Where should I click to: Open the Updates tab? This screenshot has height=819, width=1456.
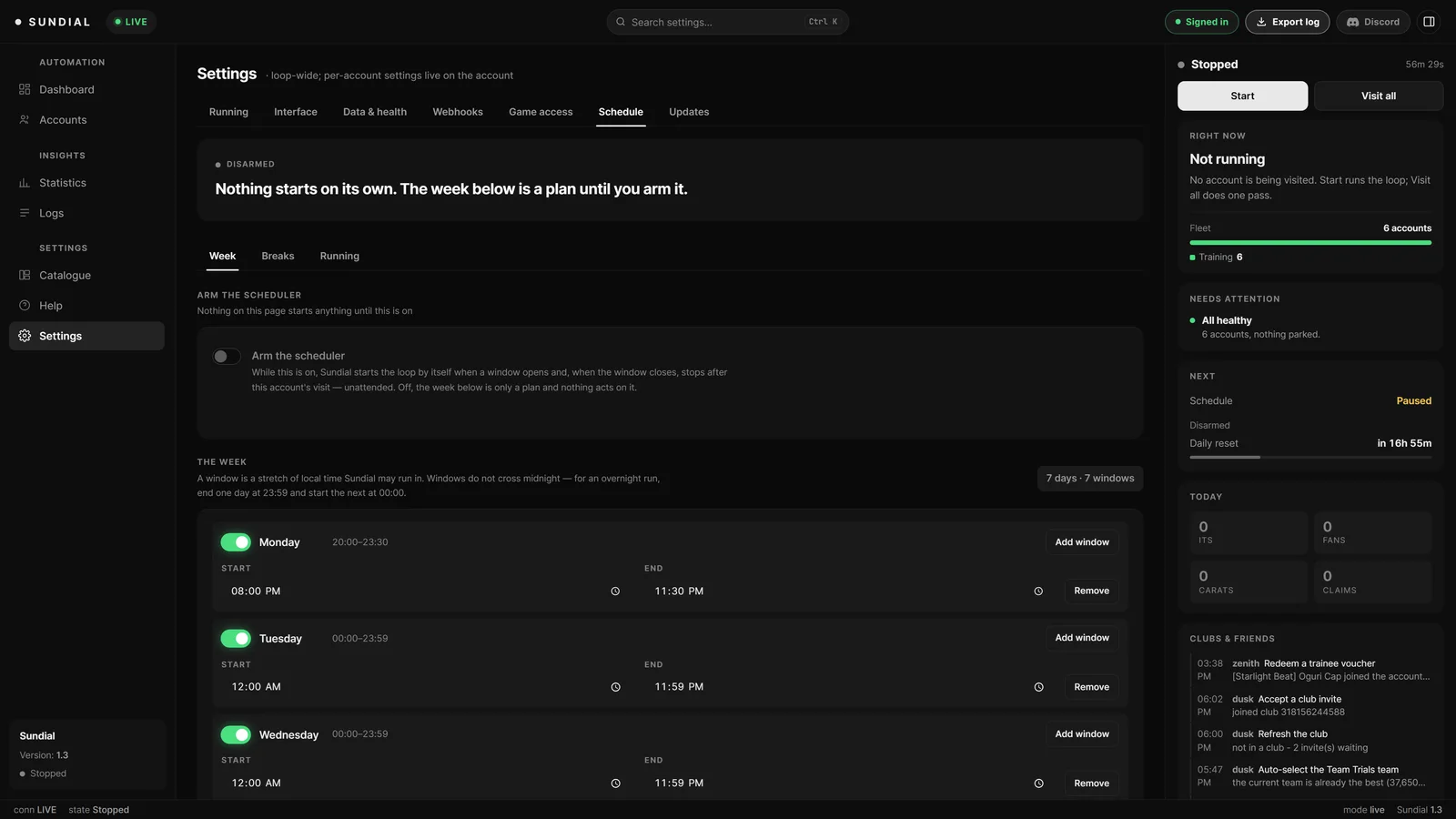(689, 112)
